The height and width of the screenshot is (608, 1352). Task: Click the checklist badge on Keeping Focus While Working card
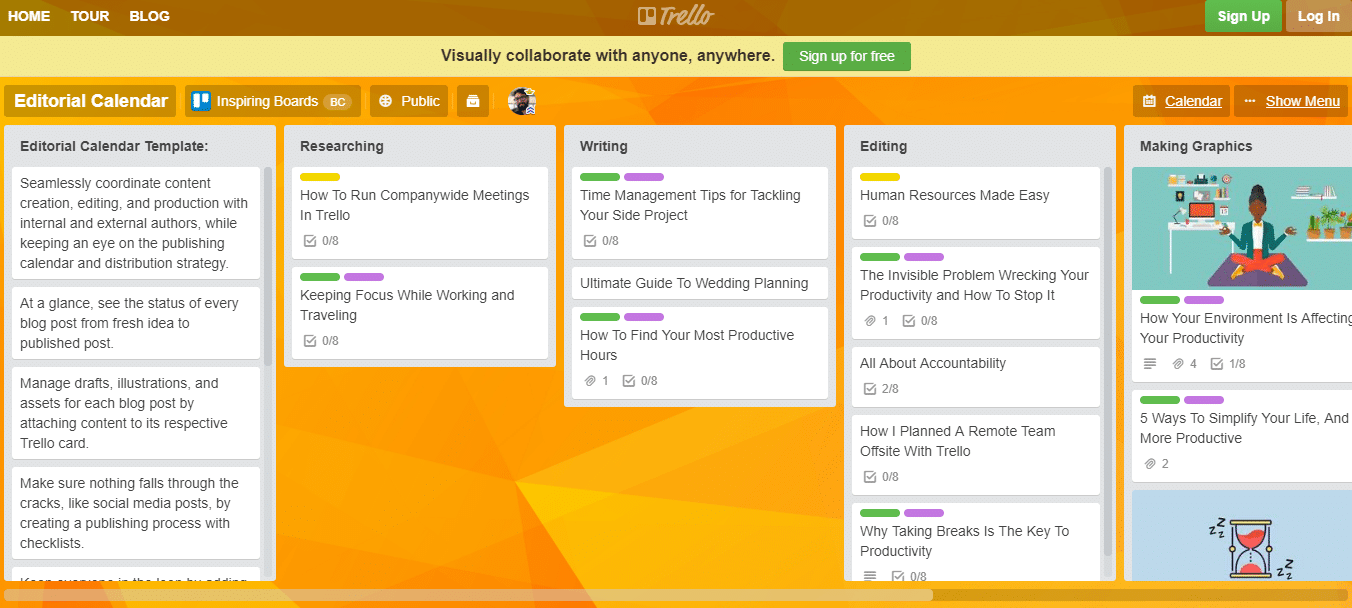click(321, 340)
